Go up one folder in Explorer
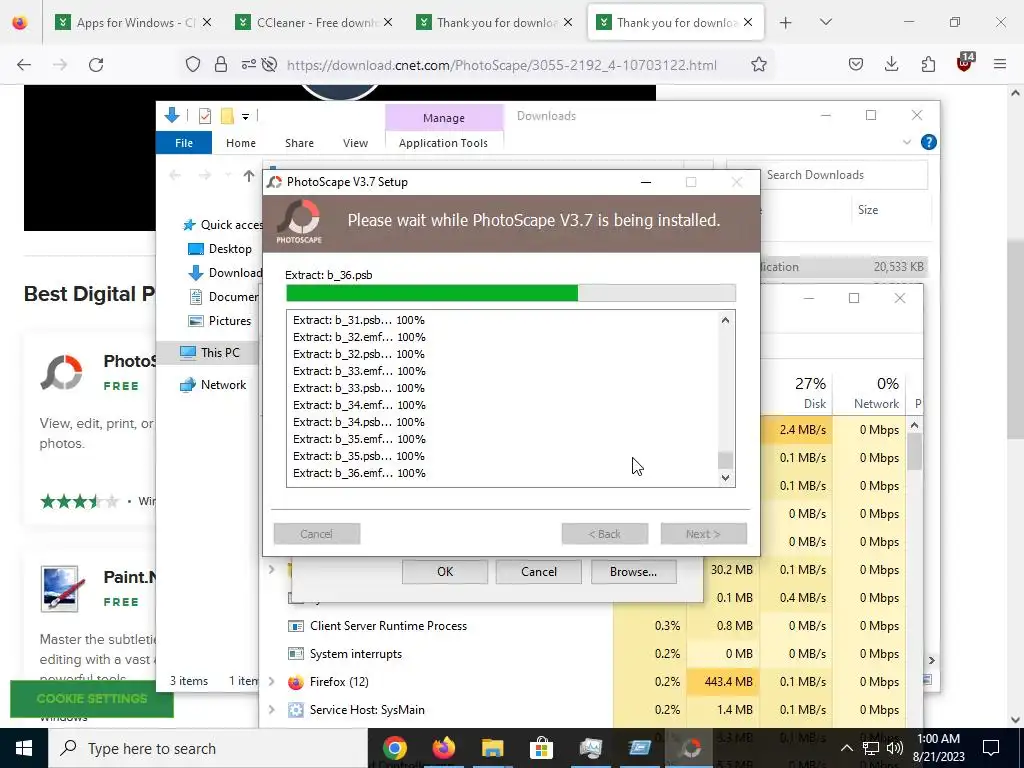This screenshot has height=768, width=1024. click(248, 176)
